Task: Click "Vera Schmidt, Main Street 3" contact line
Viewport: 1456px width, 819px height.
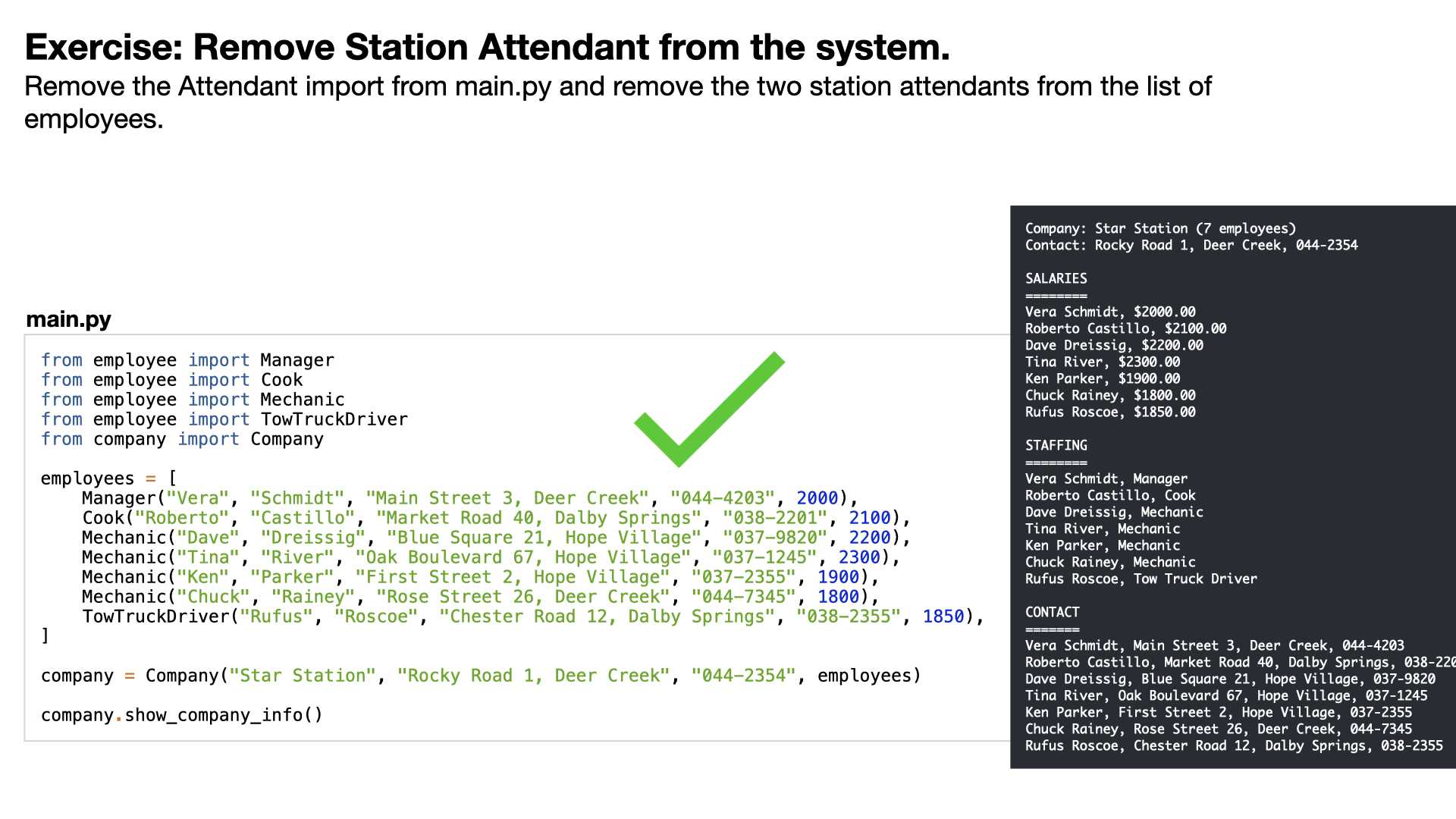Action: click(x=1215, y=645)
